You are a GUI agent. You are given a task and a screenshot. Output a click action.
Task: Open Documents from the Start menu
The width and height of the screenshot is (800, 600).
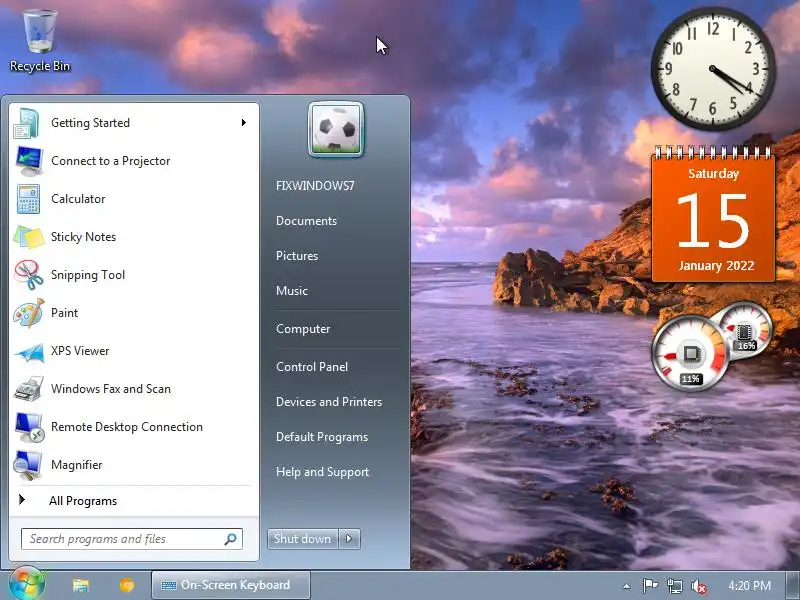[x=306, y=221]
